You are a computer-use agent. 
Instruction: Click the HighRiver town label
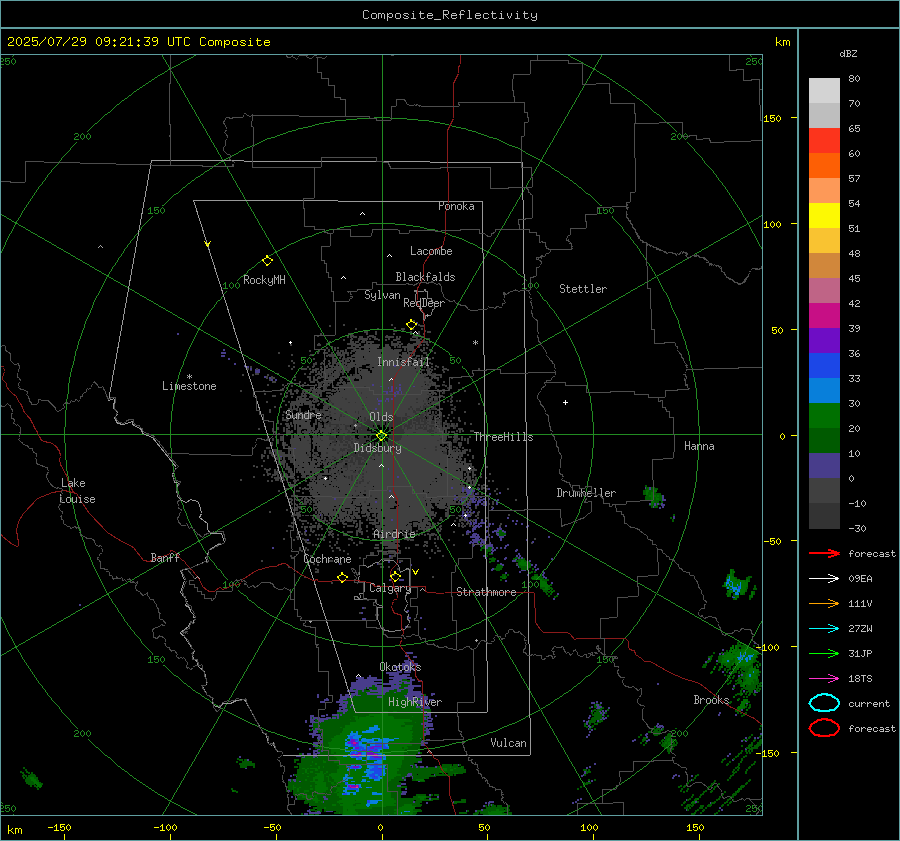(415, 702)
